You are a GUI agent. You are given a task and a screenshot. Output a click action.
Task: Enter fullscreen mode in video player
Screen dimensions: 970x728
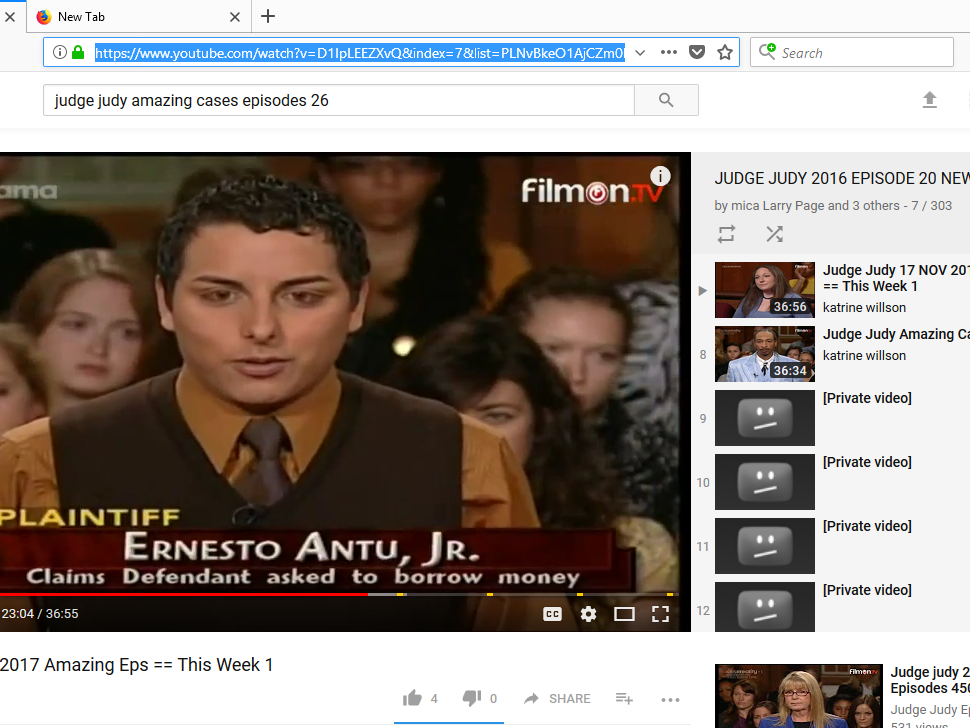click(660, 614)
